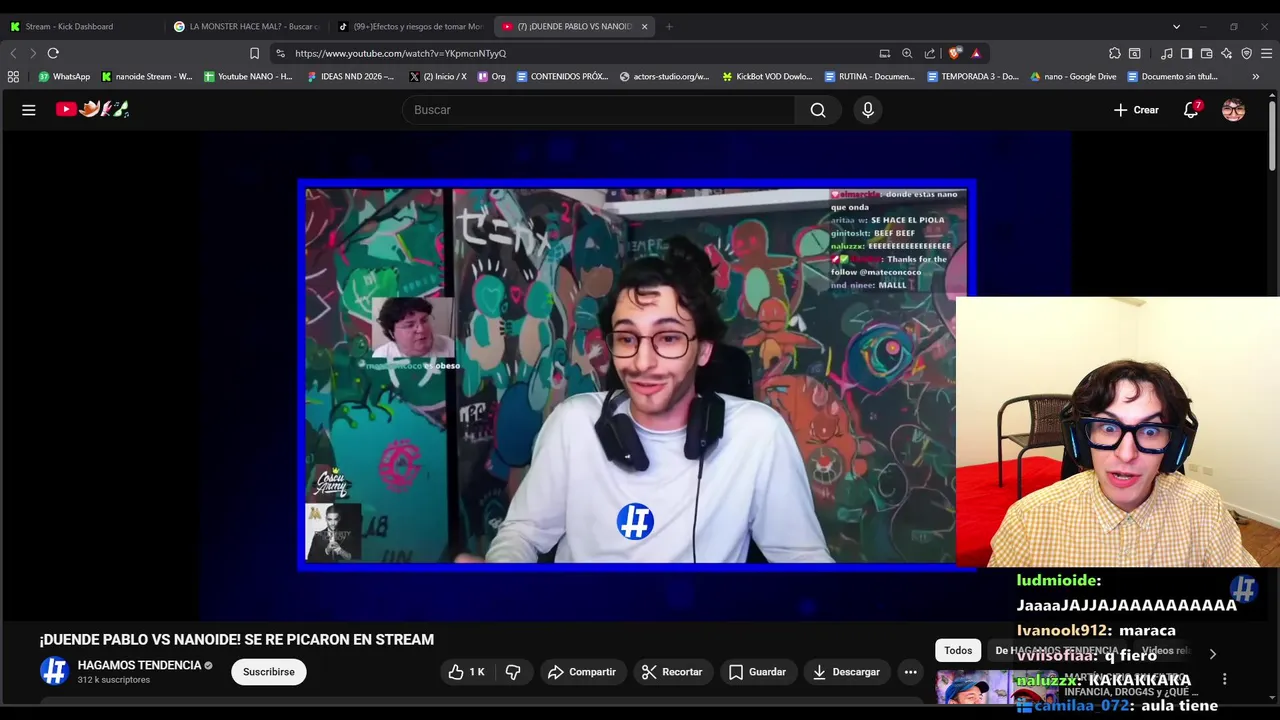Switch to the TikTok Efectos y riesgos tab
This screenshot has height=720, width=1280.
(410, 26)
